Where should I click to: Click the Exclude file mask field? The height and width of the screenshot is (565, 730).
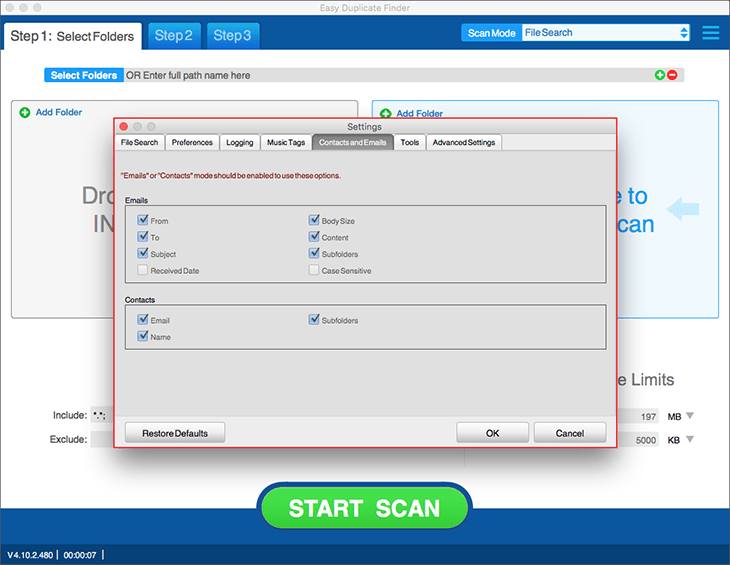point(102,439)
